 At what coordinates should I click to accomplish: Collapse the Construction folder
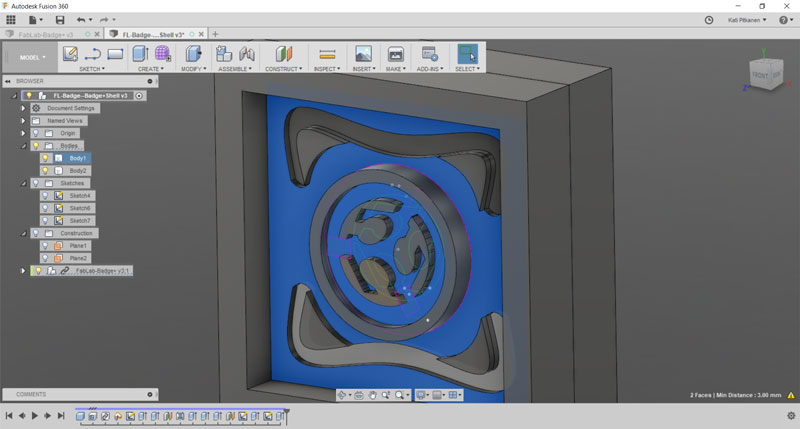tap(23, 233)
